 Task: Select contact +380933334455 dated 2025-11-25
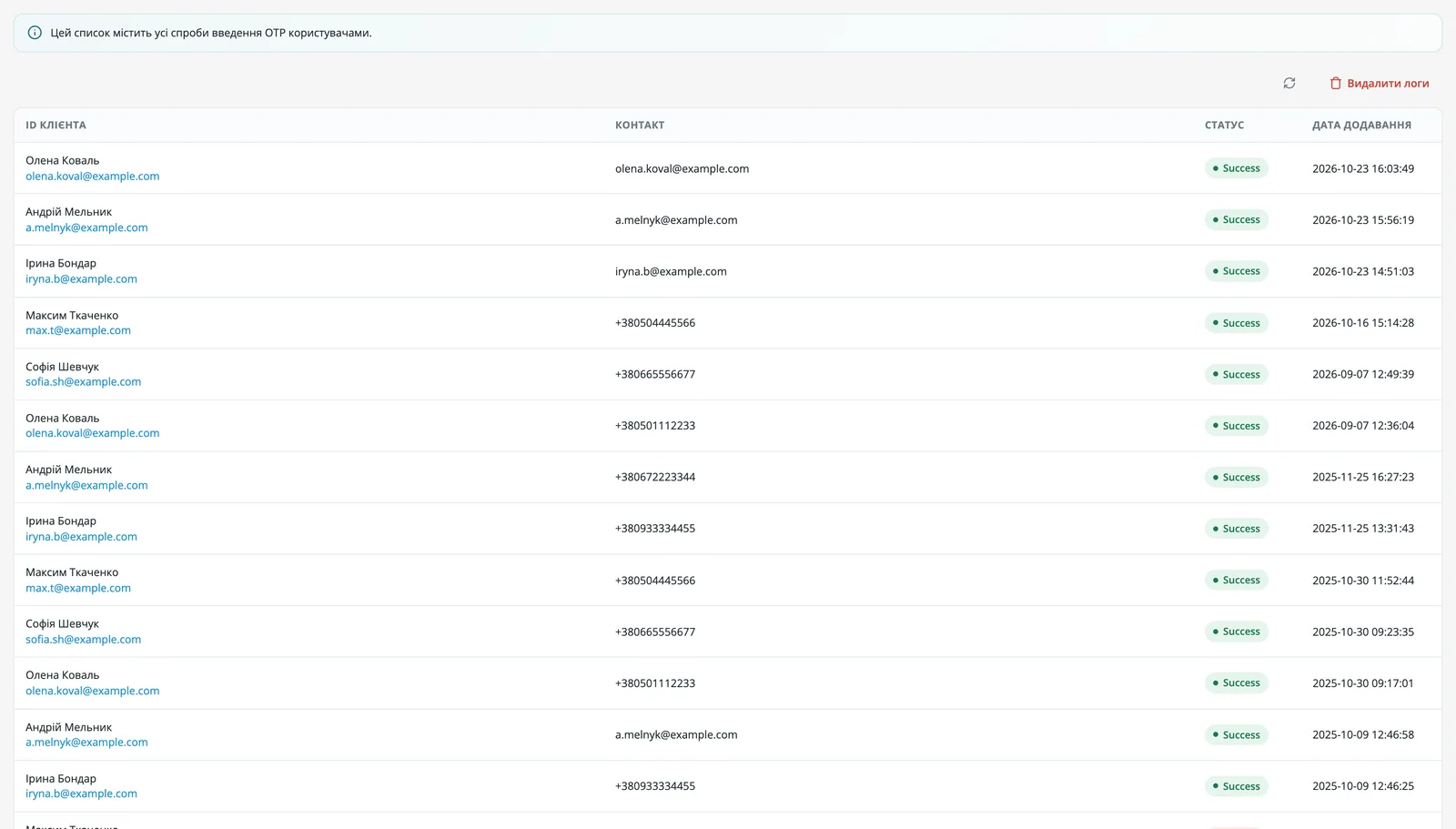(655, 529)
